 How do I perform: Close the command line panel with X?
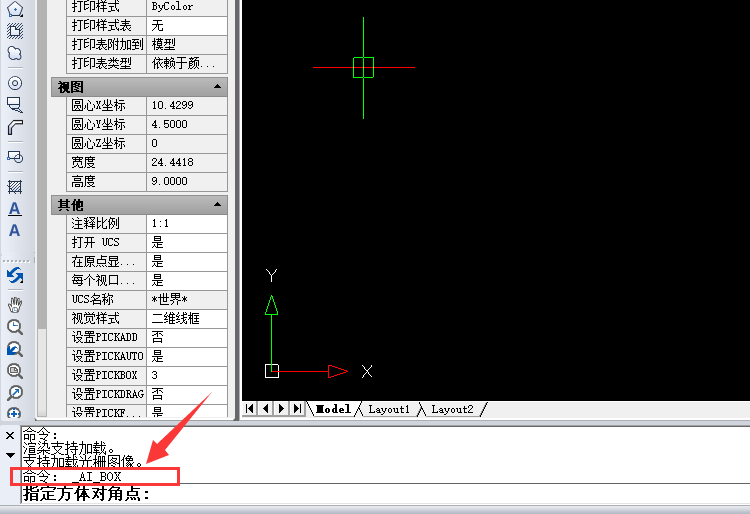tap(10, 436)
